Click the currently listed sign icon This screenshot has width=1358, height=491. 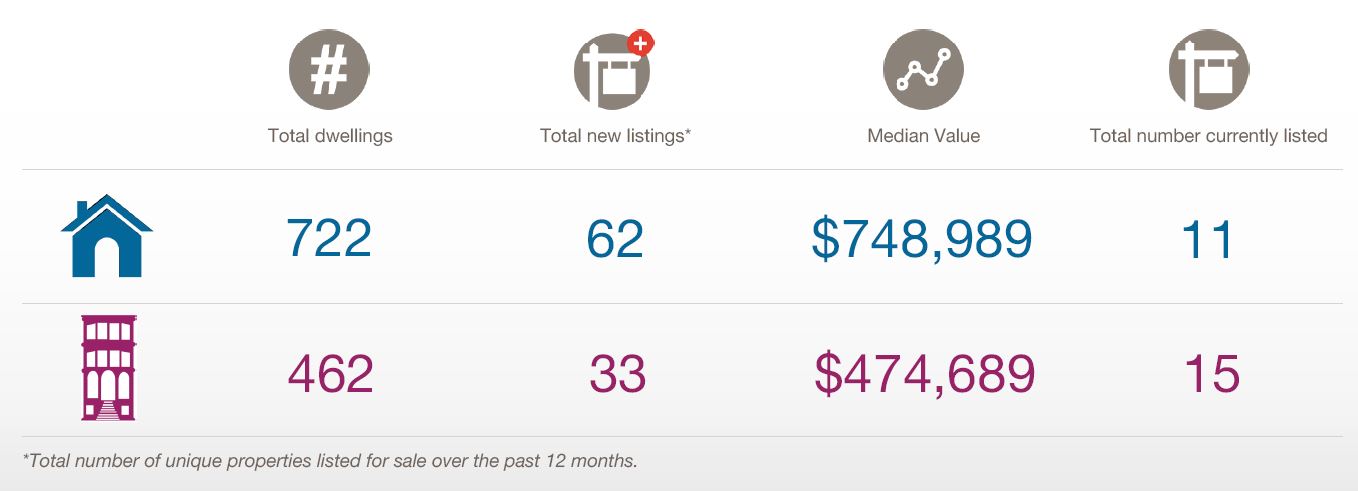[1209, 70]
